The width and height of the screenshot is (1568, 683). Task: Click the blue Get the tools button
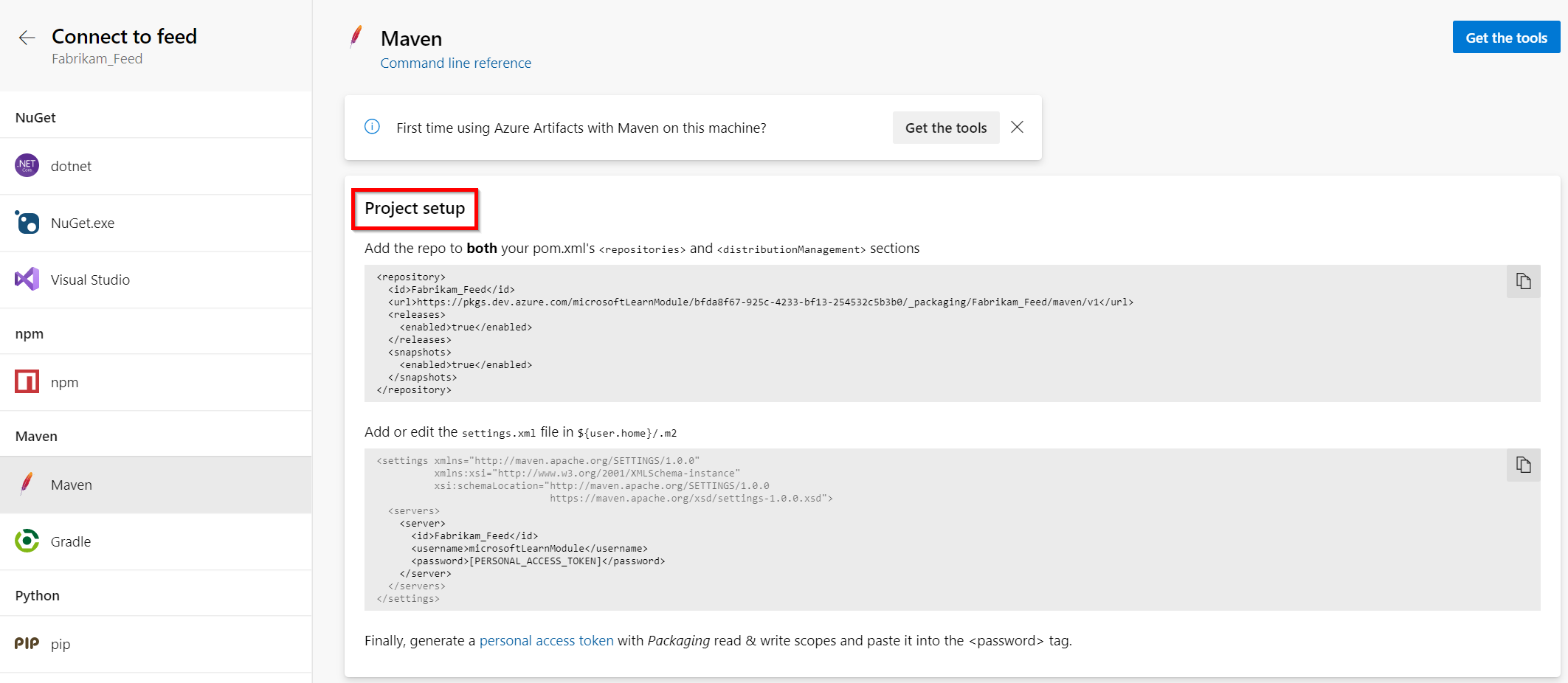pos(1506,37)
